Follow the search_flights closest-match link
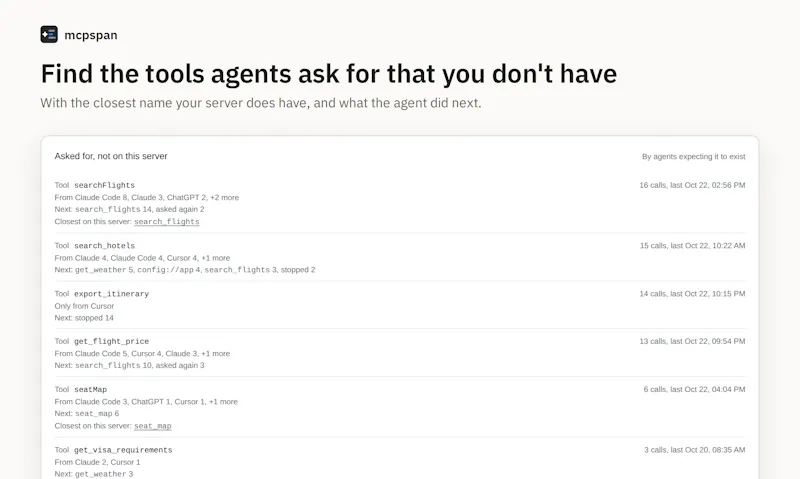This screenshot has width=800, height=479. (167, 222)
